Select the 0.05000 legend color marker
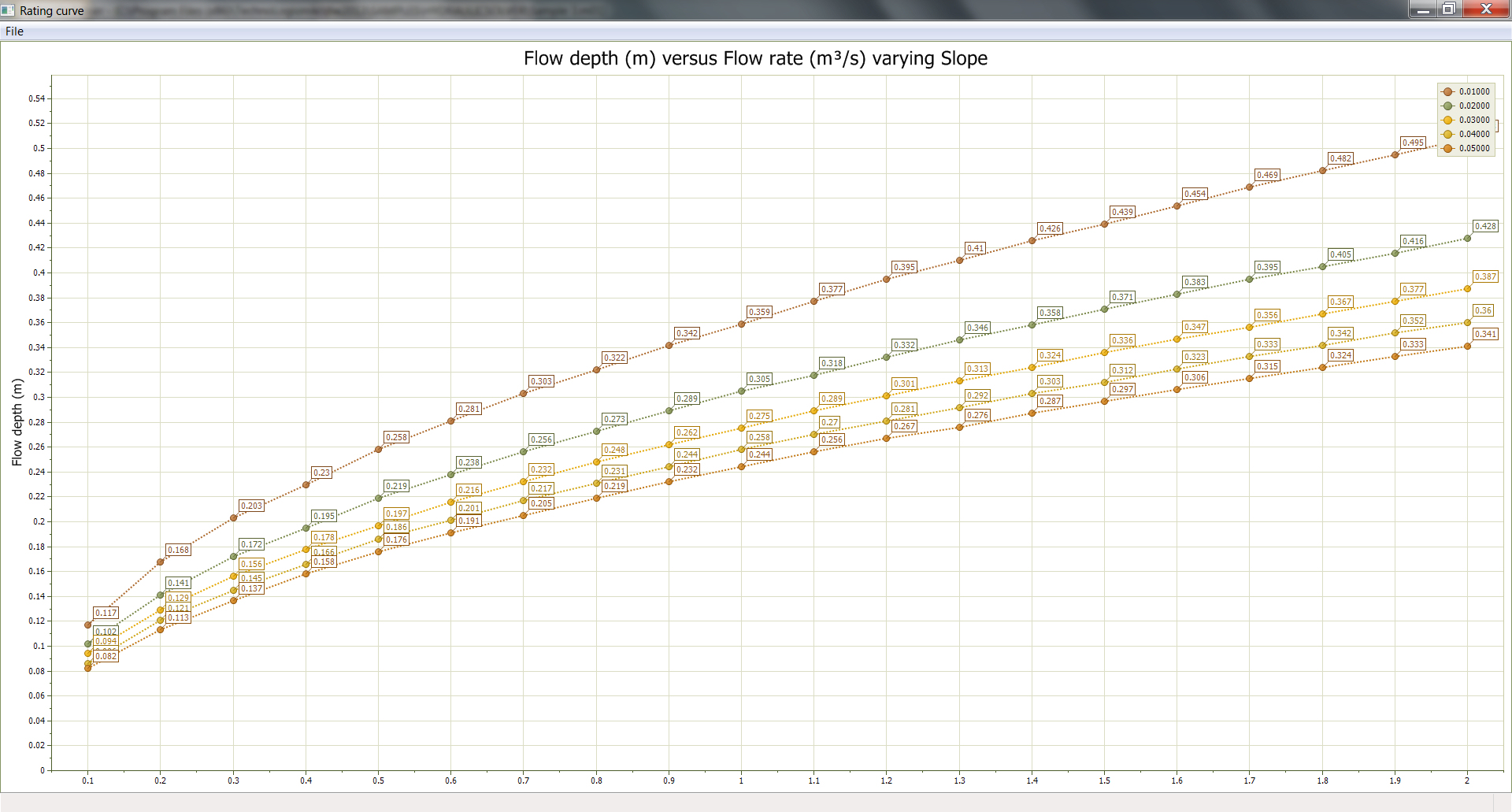 pos(1447,149)
